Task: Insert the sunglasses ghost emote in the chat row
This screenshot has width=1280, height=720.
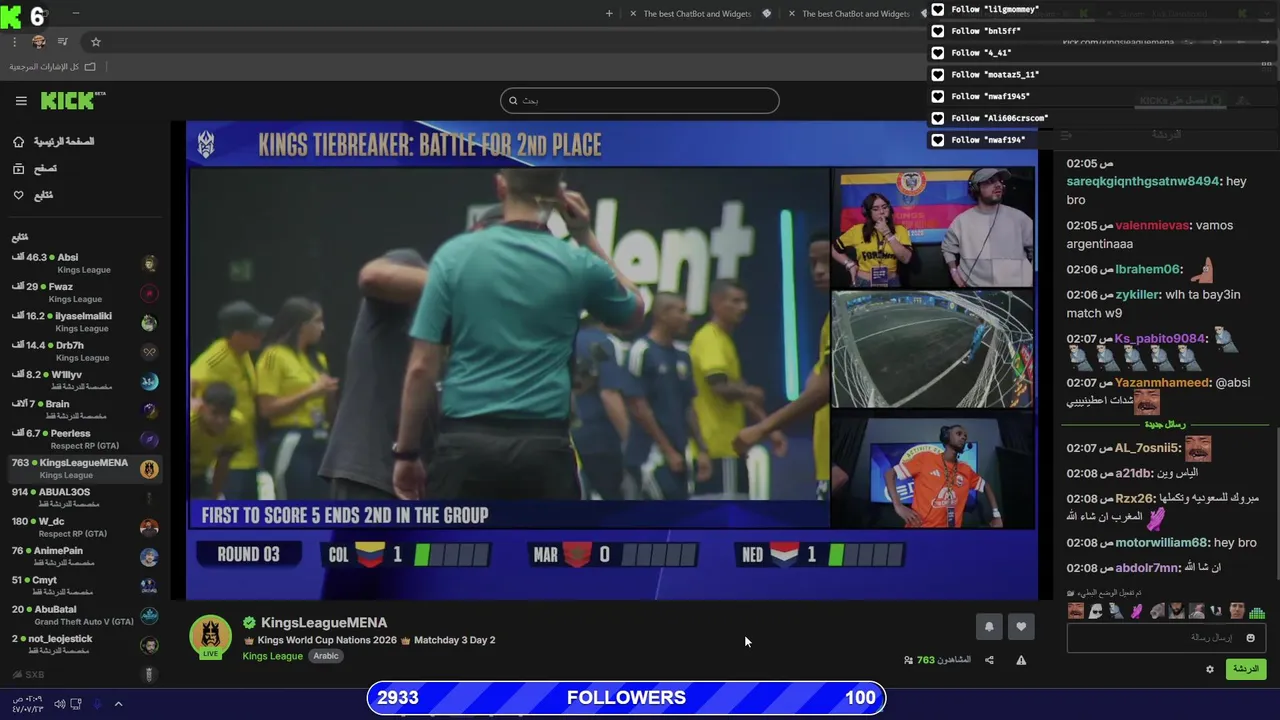Action: pyautogui.click(x=1096, y=611)
